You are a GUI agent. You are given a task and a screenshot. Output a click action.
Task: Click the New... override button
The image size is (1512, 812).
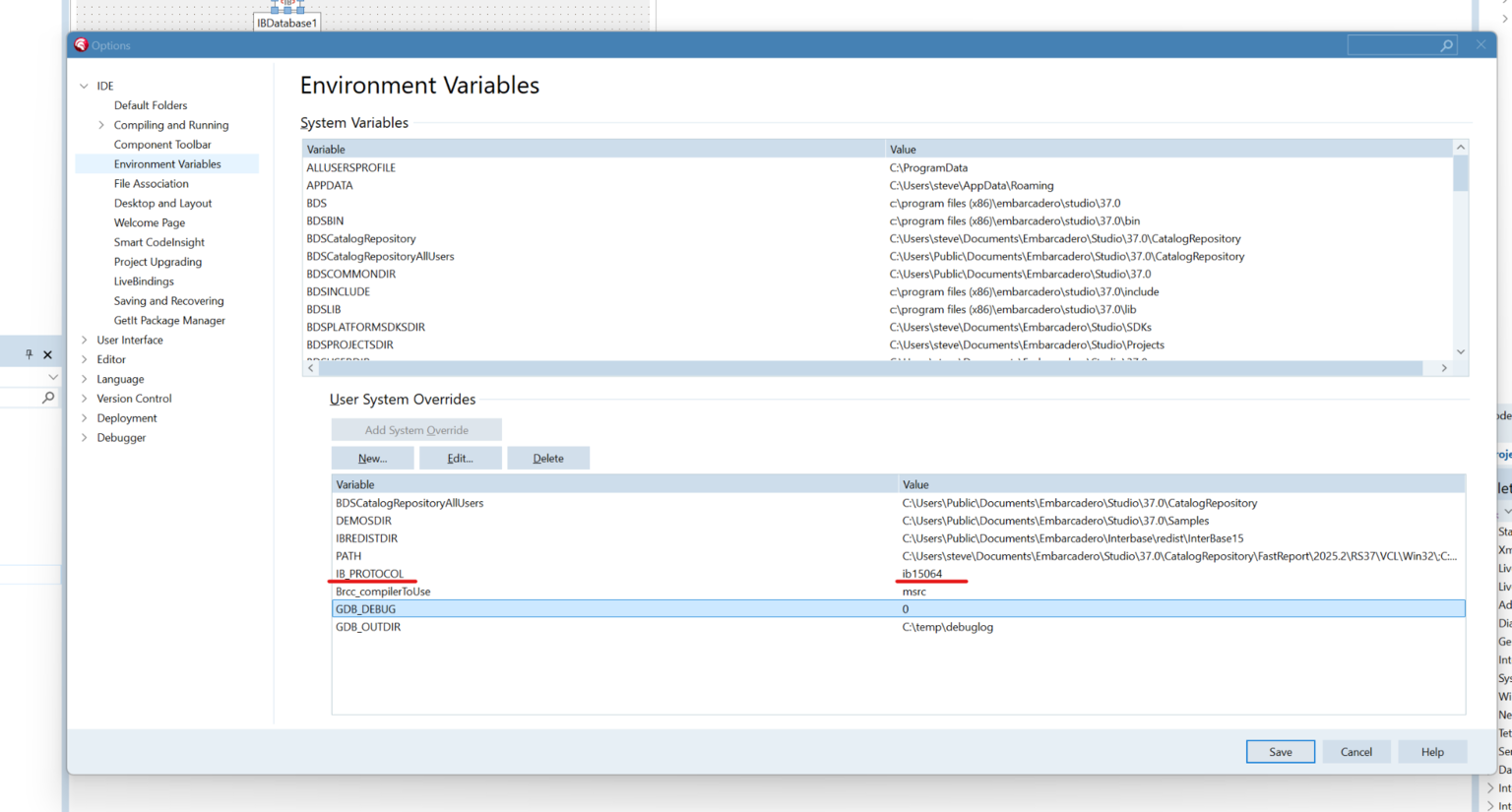[x=372, y=459]
